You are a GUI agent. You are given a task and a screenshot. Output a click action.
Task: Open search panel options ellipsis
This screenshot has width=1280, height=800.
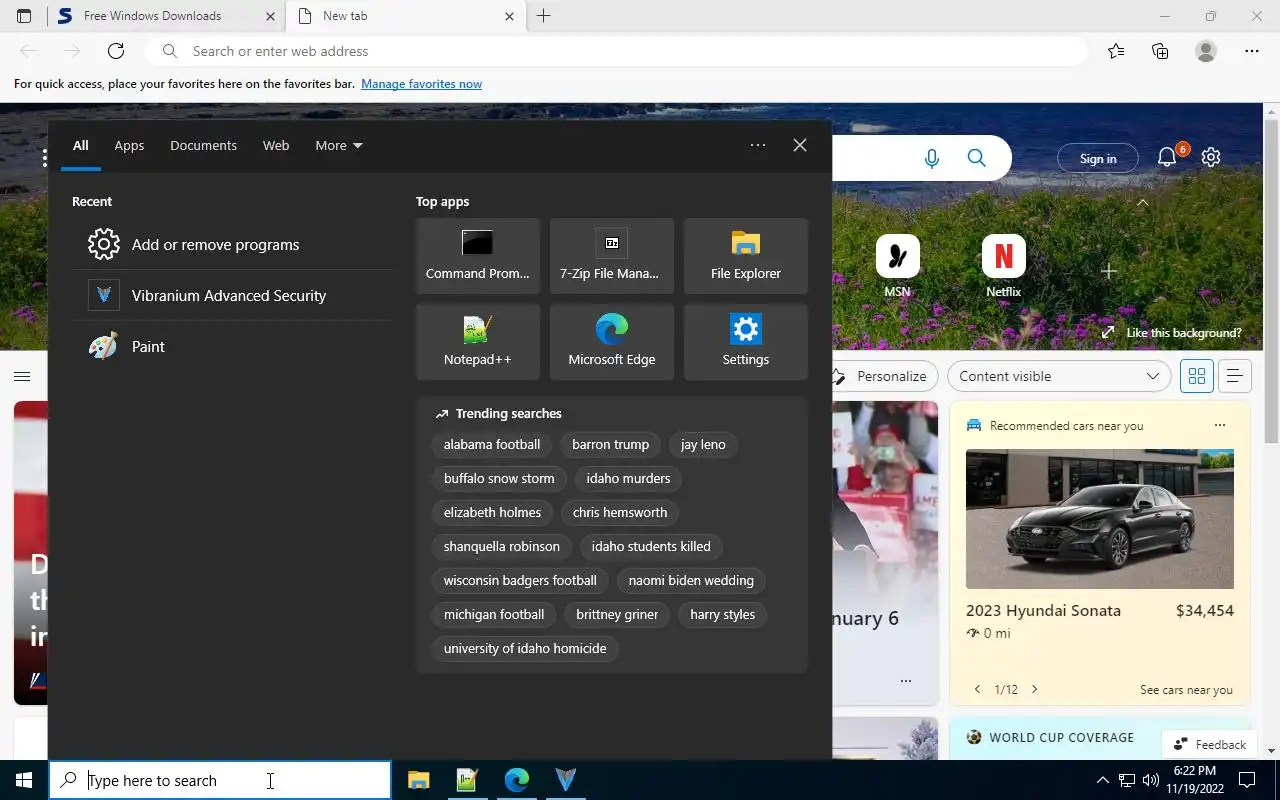tap(758, 145)
